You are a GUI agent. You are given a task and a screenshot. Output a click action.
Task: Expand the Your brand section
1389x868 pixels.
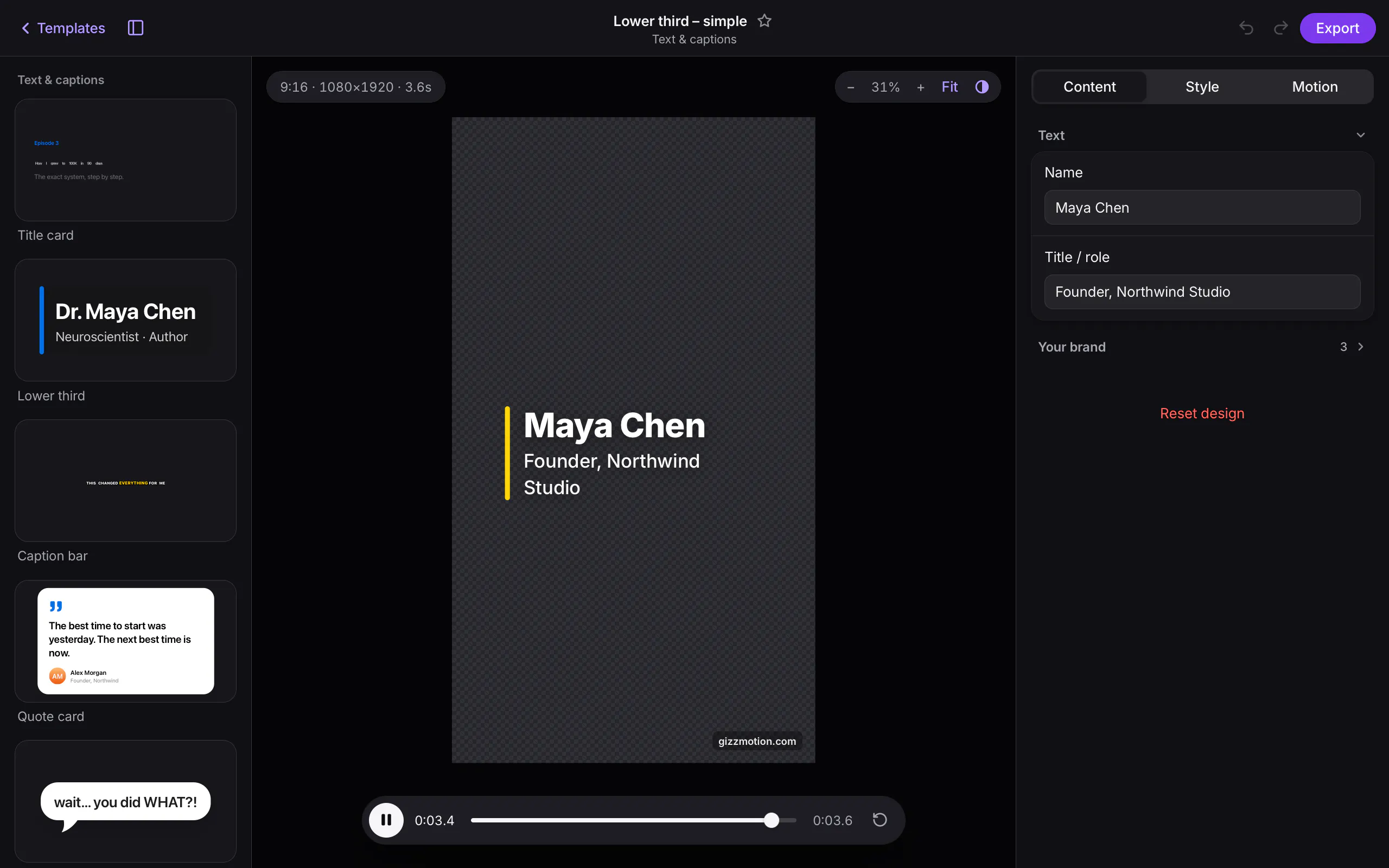tap(1202, 347)
